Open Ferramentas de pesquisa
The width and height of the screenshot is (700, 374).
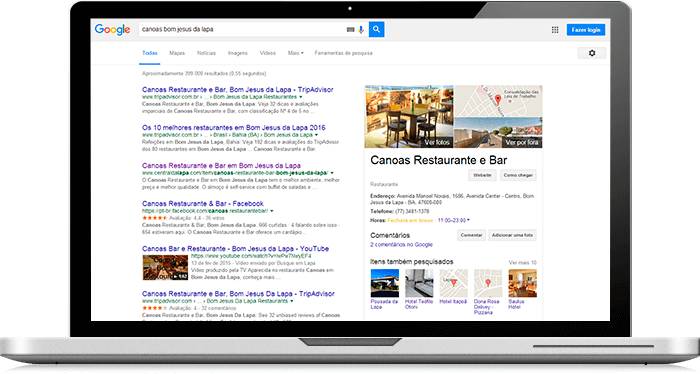point(343,53)
